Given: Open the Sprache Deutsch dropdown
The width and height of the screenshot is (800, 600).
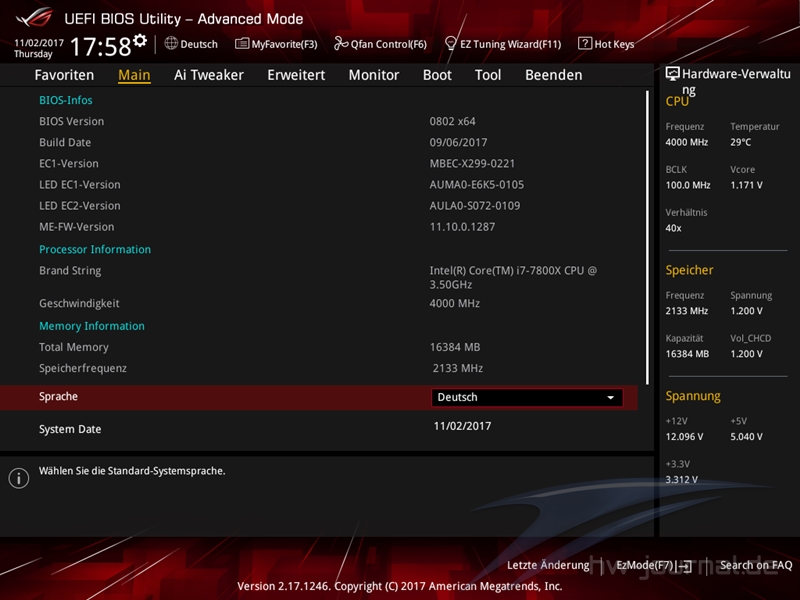Looking at the screenshot, I should pos(527,397).
